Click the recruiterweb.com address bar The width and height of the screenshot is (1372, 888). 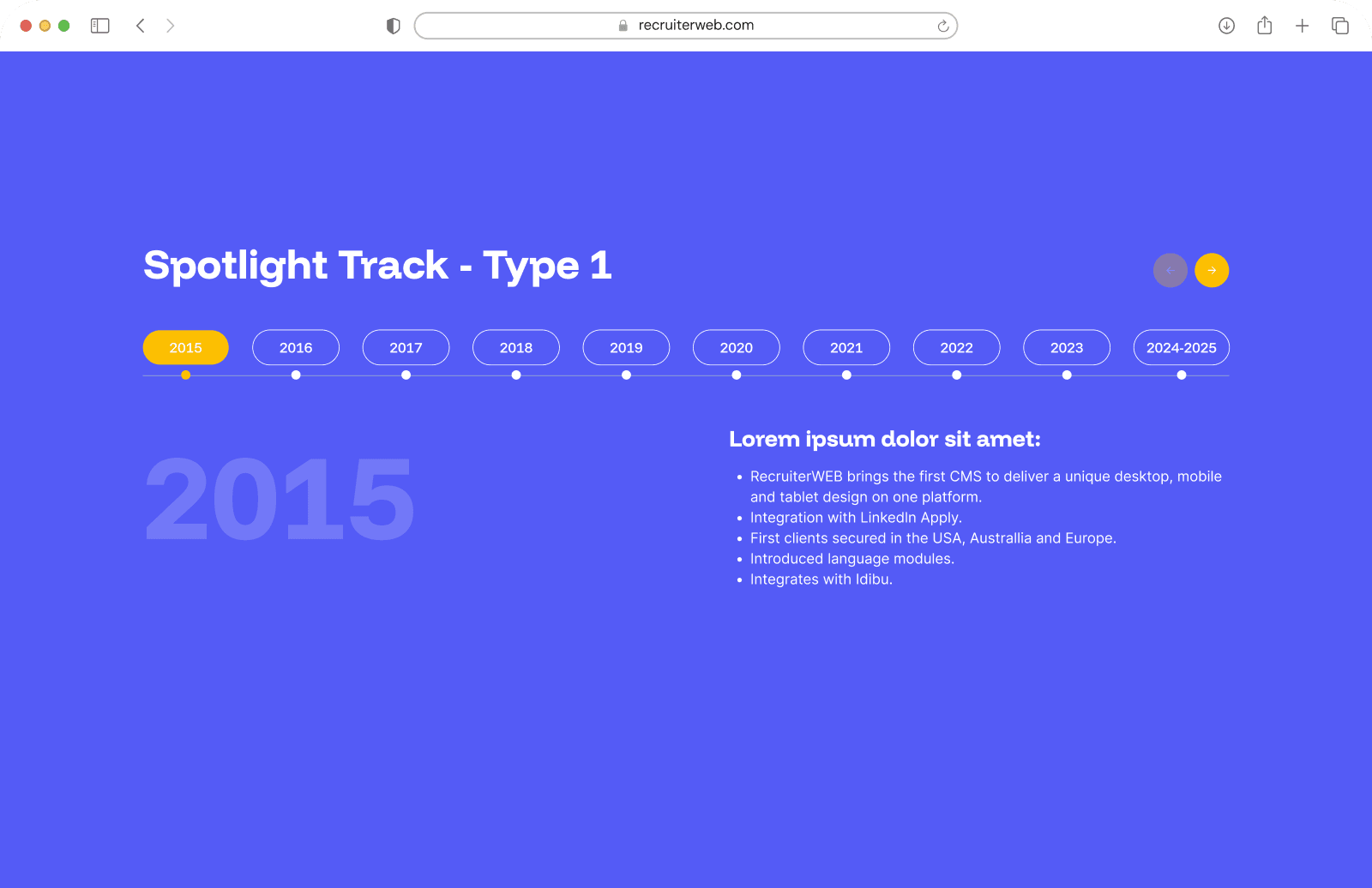[686, 26]
